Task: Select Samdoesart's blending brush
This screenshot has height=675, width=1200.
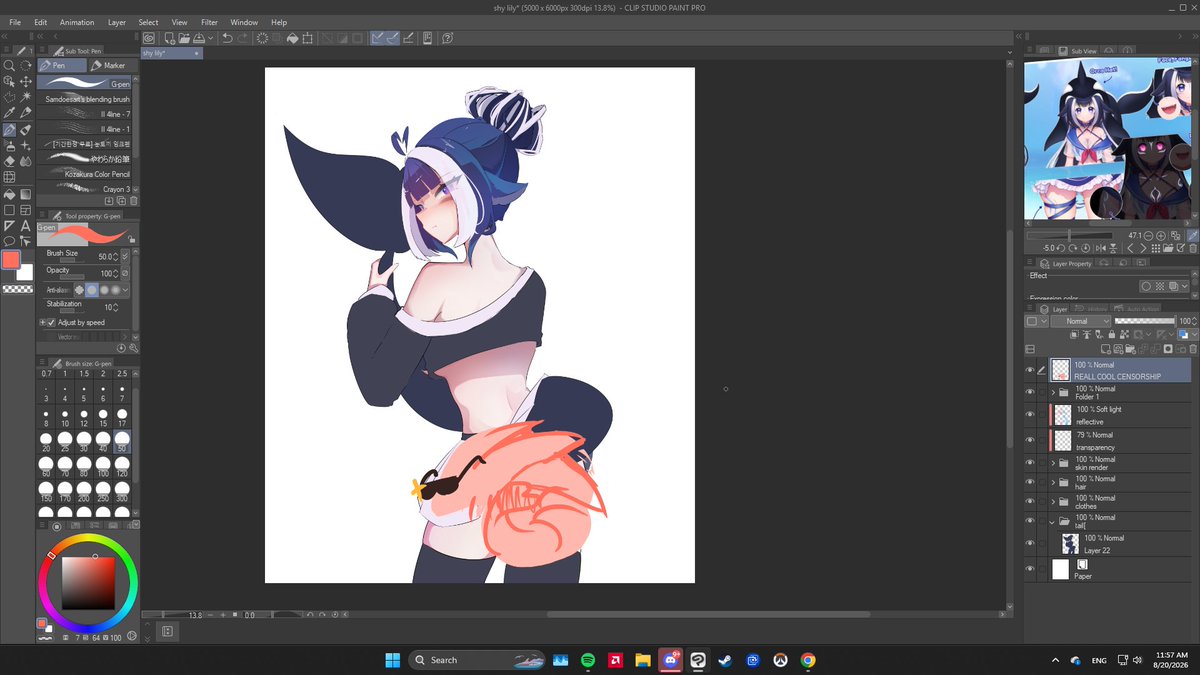Action: [x=86, y=99]
